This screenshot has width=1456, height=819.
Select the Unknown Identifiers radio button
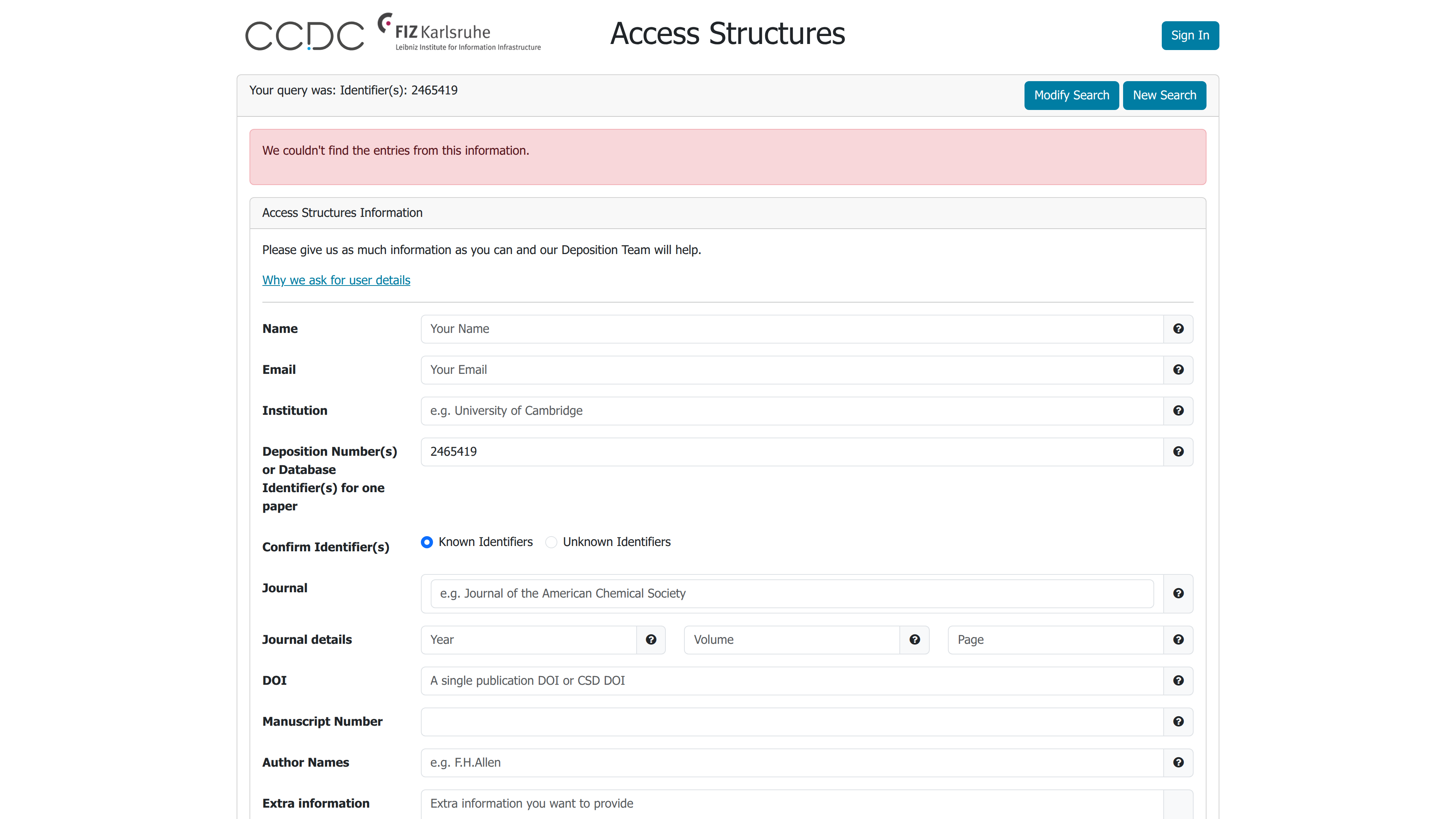pos(551,543)
